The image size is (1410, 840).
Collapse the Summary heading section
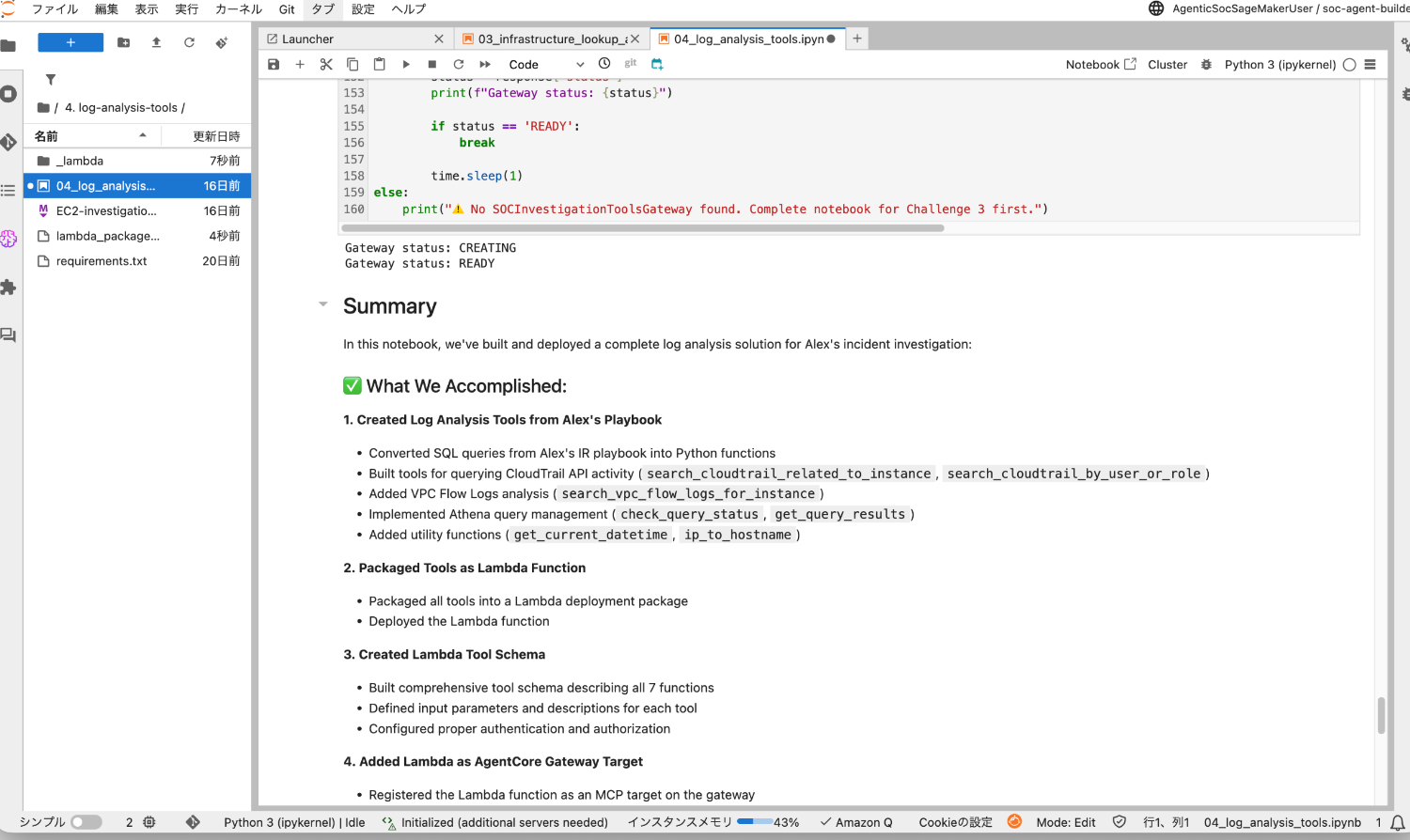(323, 304)
